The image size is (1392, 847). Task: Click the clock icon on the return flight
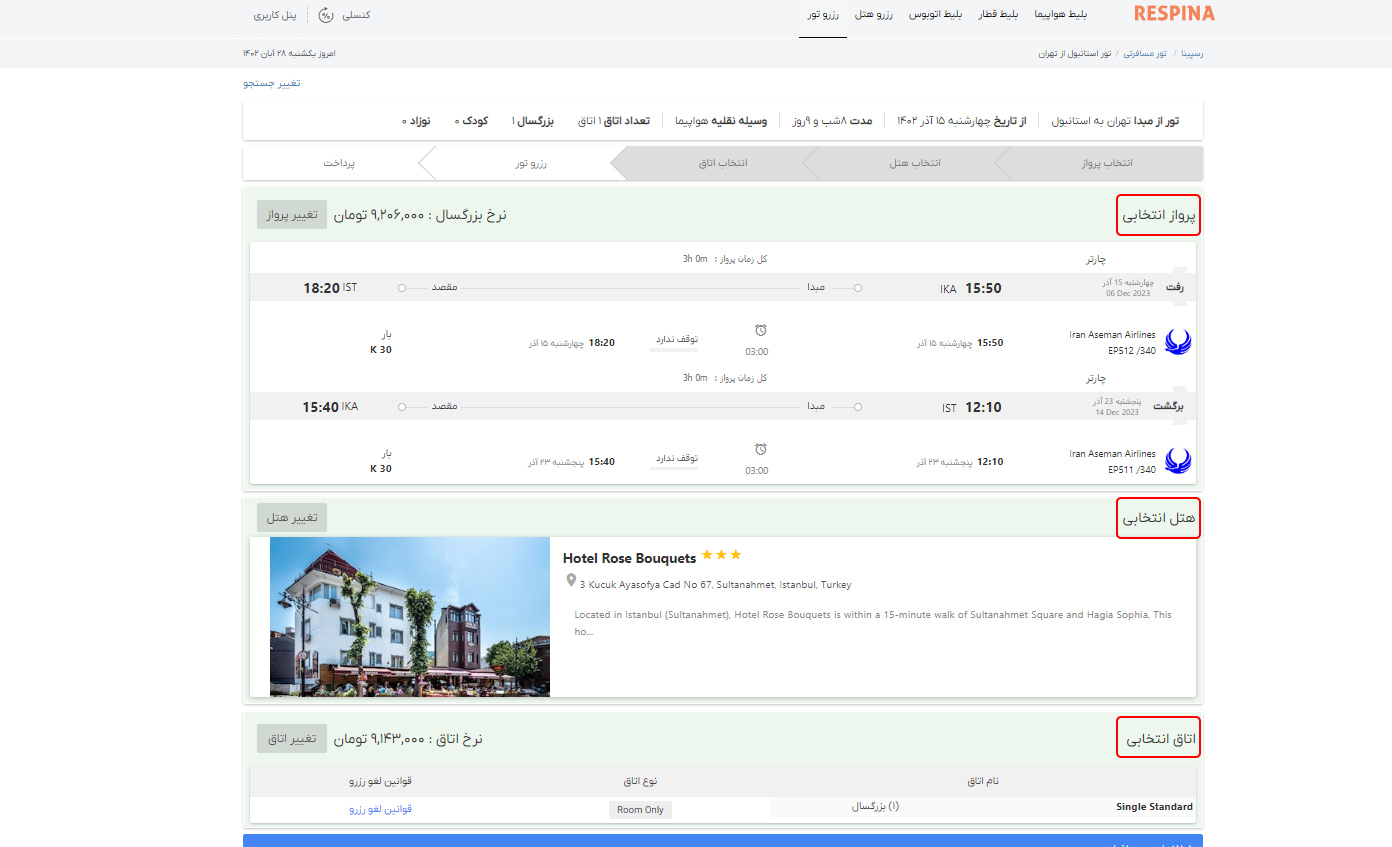(x=760, y=450)
